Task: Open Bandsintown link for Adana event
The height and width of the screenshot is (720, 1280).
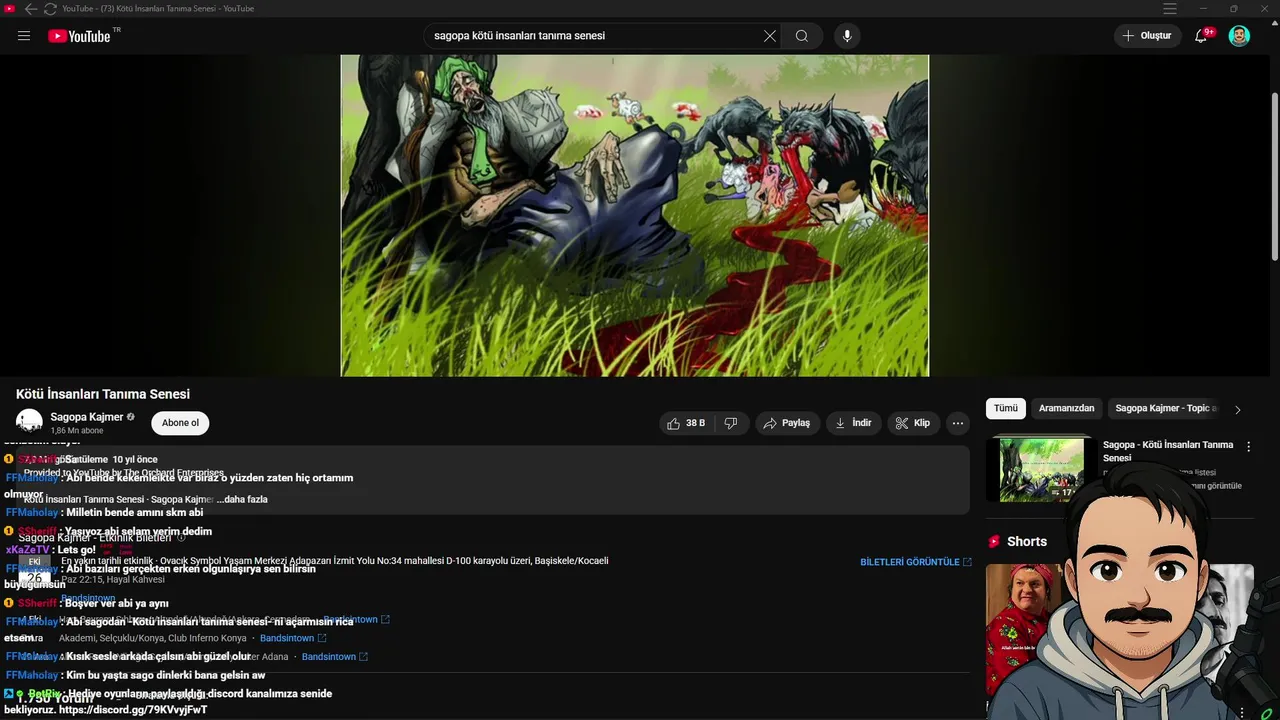Action: [x=335, y=657]
